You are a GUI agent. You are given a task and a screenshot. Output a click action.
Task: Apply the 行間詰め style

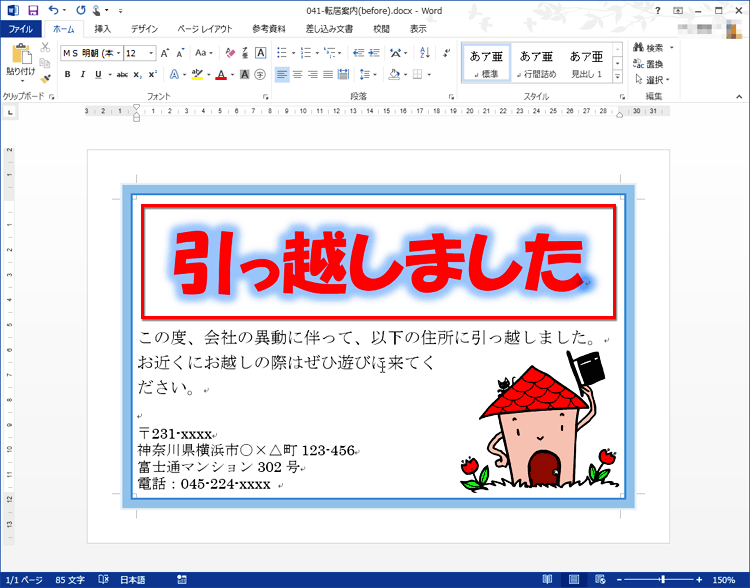pyautogui.click(x=536, y=64)
